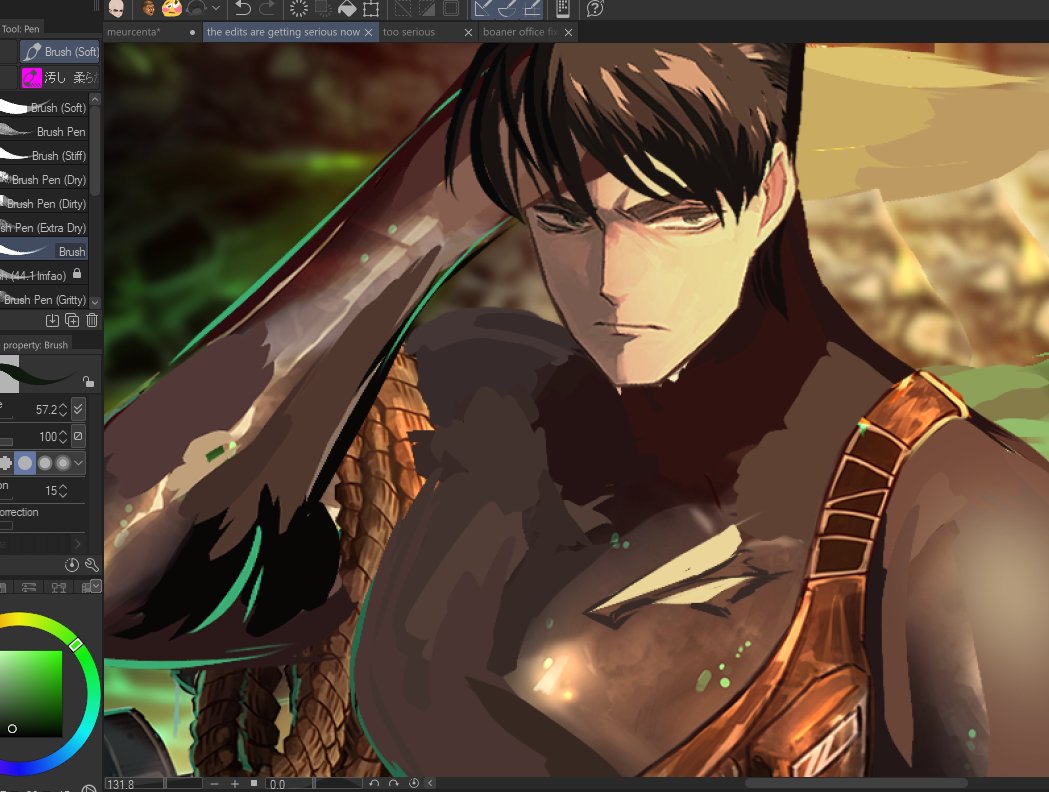
Task: Choose the locked (44.1 lmfao) brush
Action: click(43, 275)
